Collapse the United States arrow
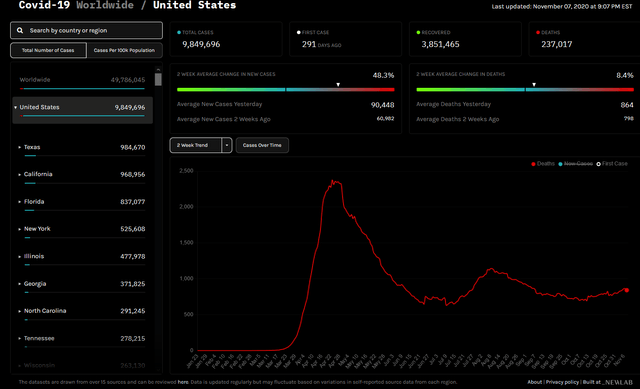Viewport: 640px width, 389px height. click(16, 107)
